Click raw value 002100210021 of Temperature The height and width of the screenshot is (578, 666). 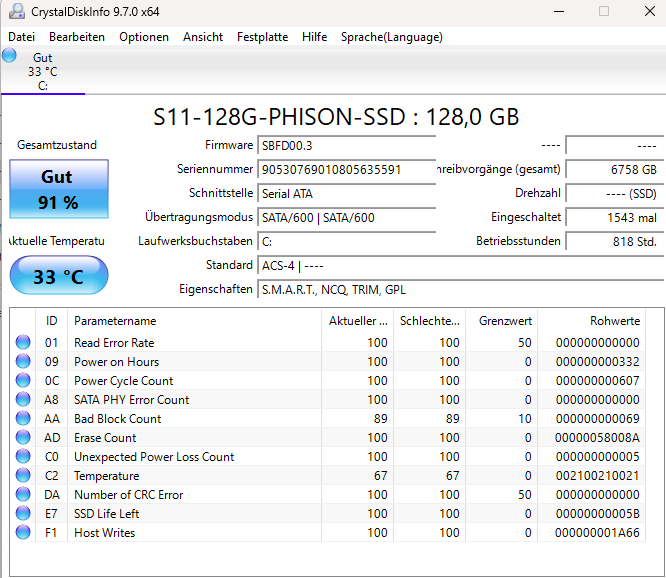pos(597,476)
